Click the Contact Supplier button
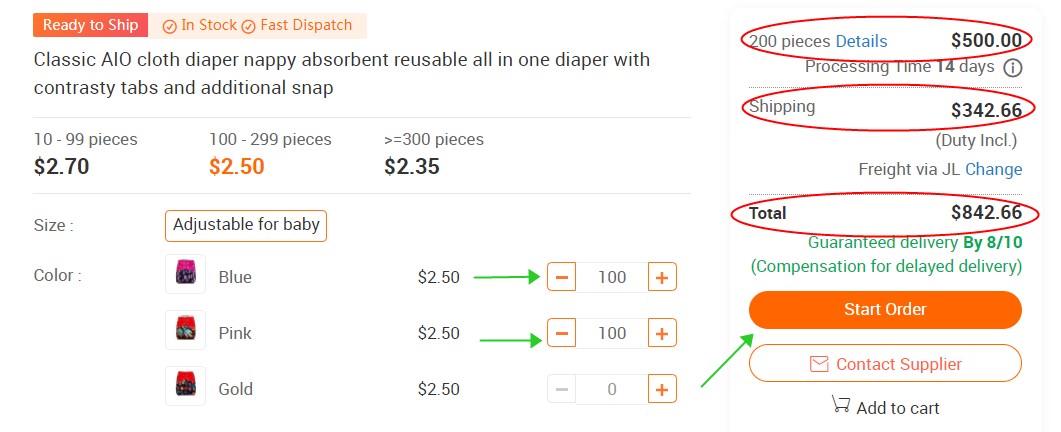1061x432 pixels. [885, 364]
